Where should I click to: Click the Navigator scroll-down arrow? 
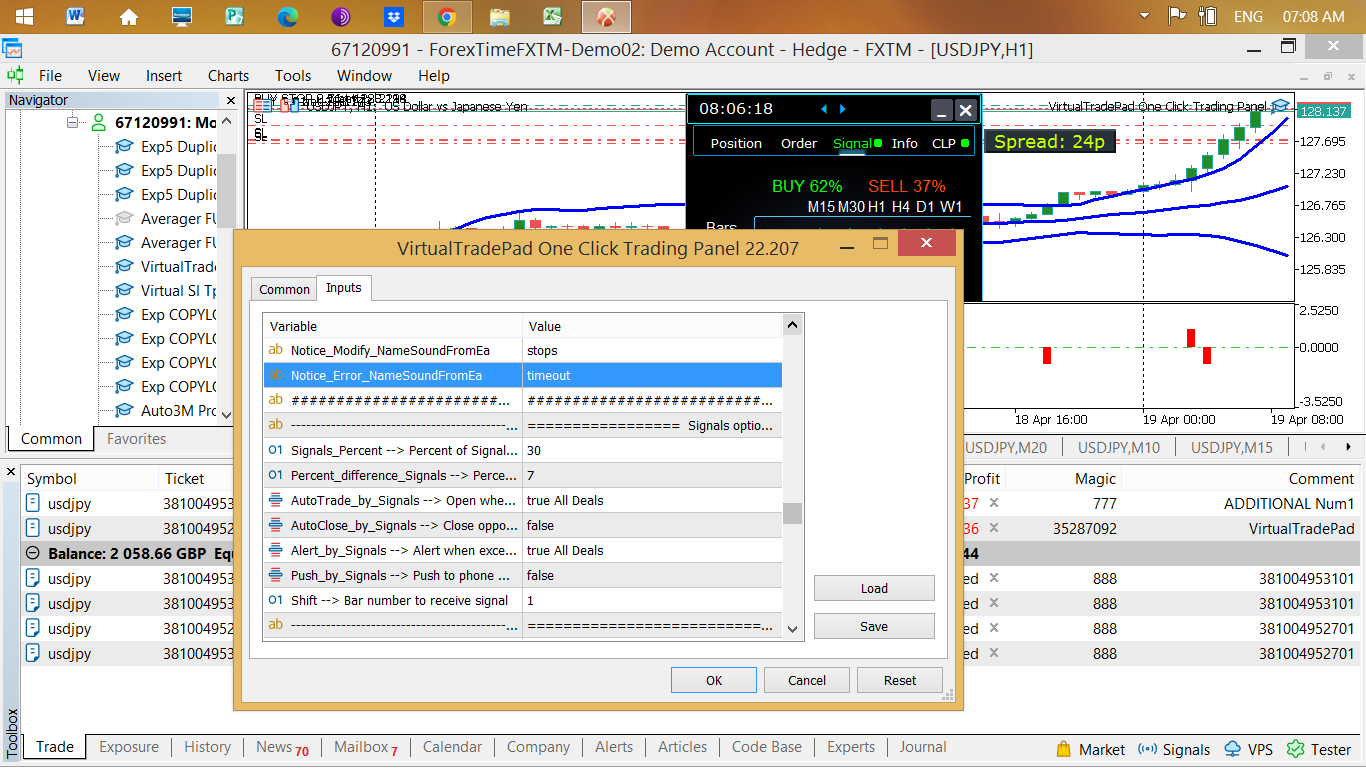[226, 415]
